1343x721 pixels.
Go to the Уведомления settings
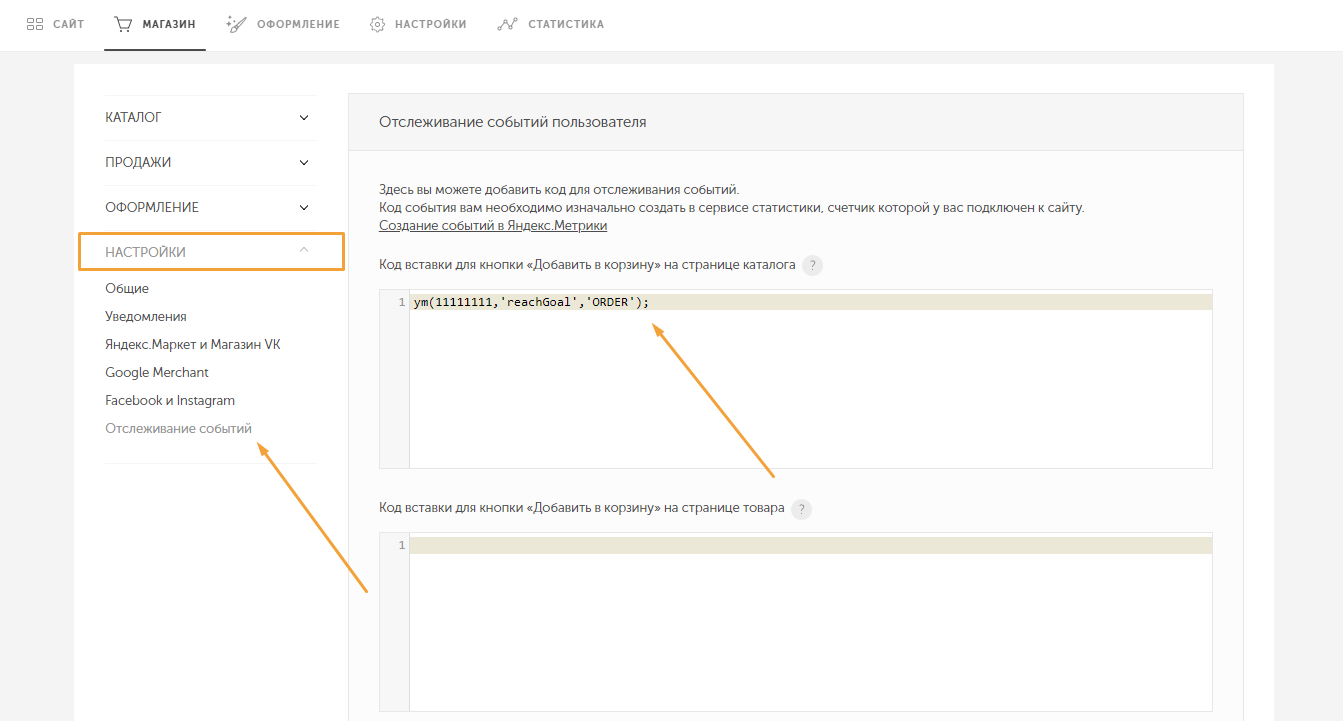[146, 316]
